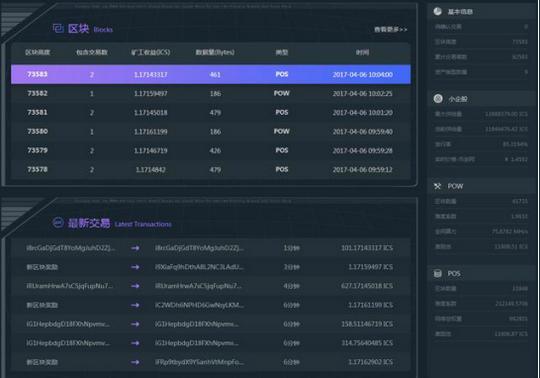Click the 基本信息 panel heading
The height and width of the screenshot is (378, 540).
460,12
